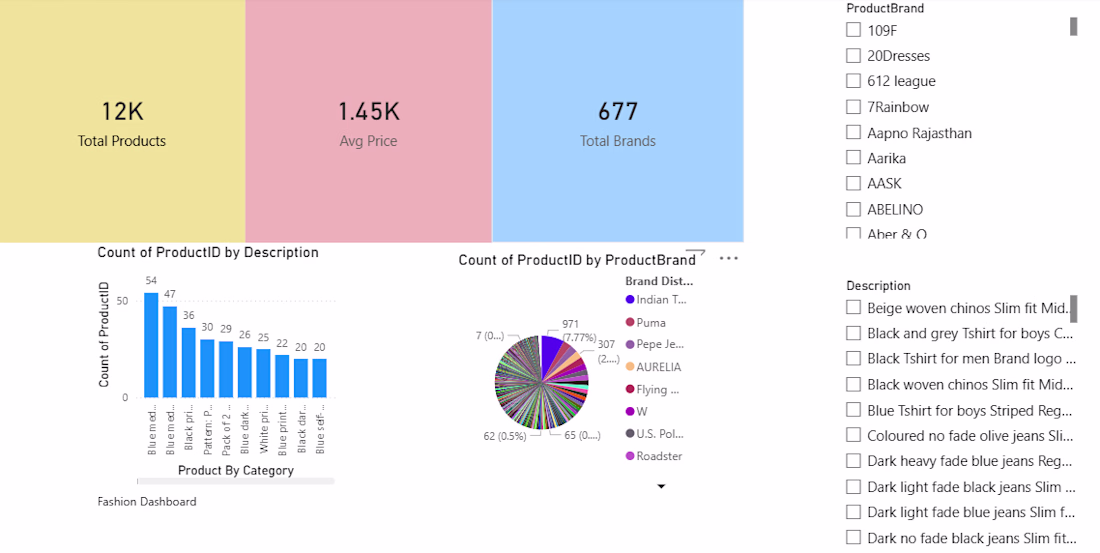Select the bar labeled 47
This screenshot has width=1100, height=553.
click(170, 352)
